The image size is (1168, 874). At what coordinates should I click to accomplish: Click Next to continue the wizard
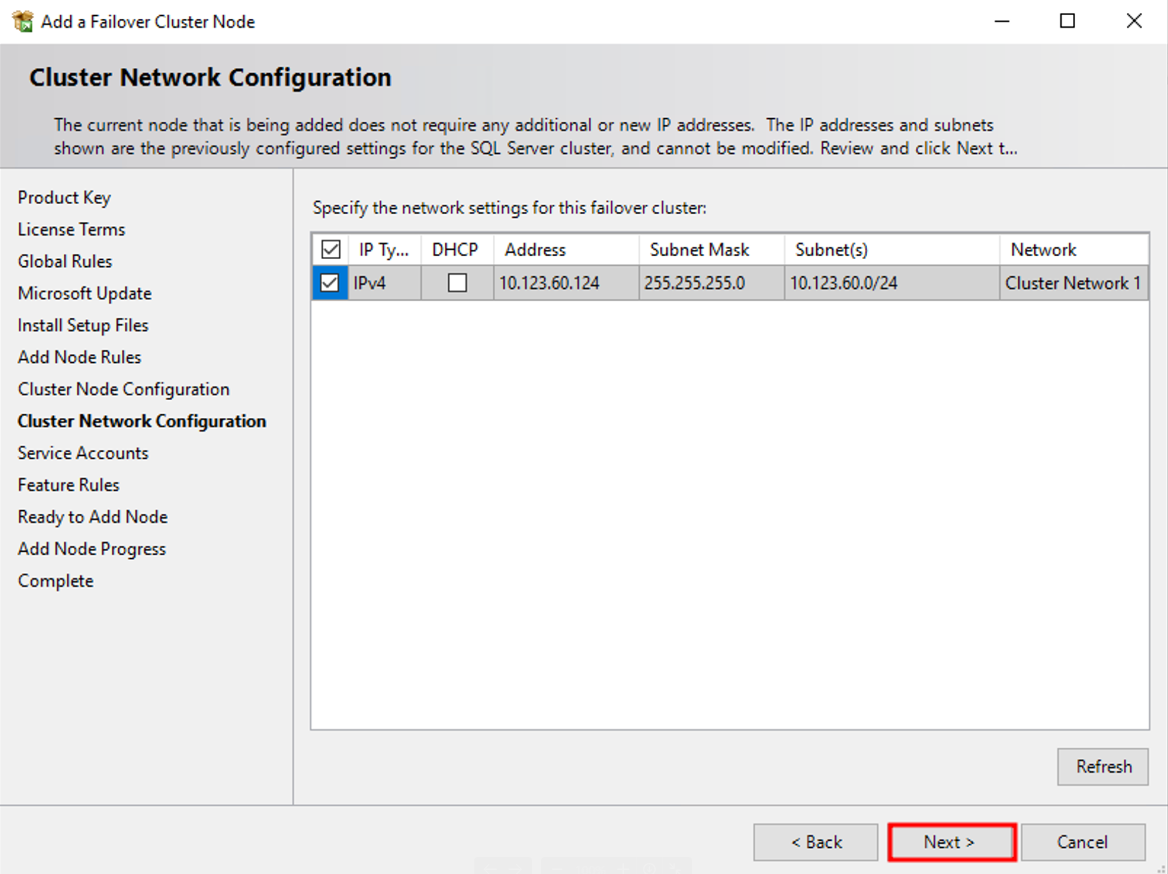click(951, 842)
